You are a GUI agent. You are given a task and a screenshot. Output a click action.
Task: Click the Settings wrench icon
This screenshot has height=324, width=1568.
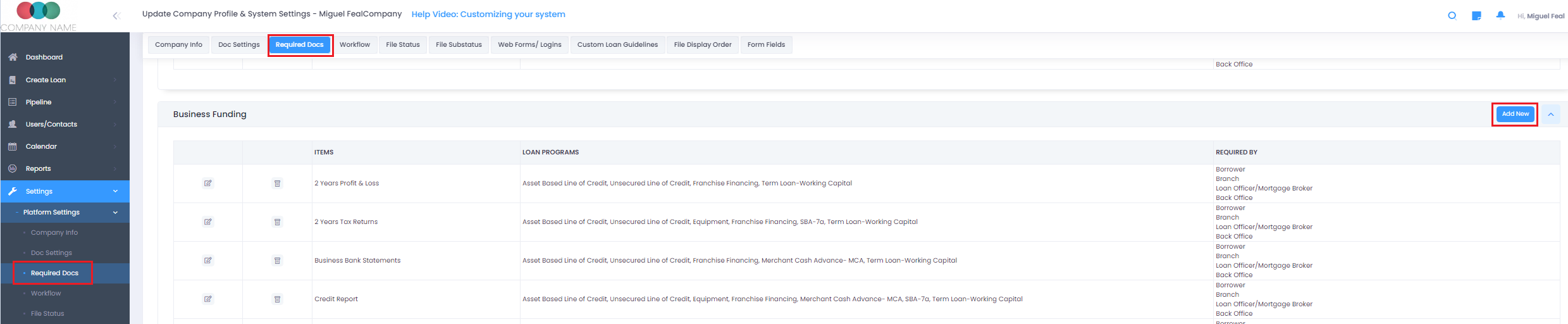pyautogui.click(x=13, y=191)
